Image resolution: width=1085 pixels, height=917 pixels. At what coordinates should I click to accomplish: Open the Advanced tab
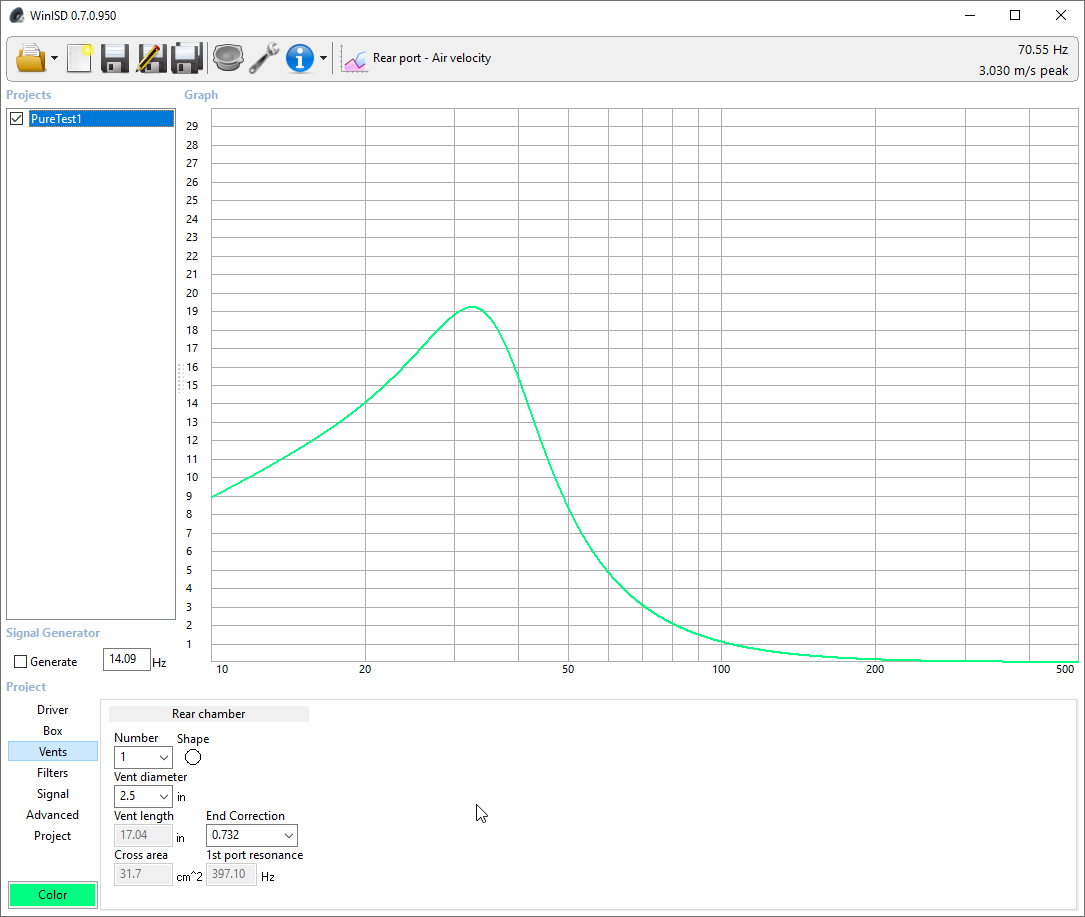[x=53, y=815]
